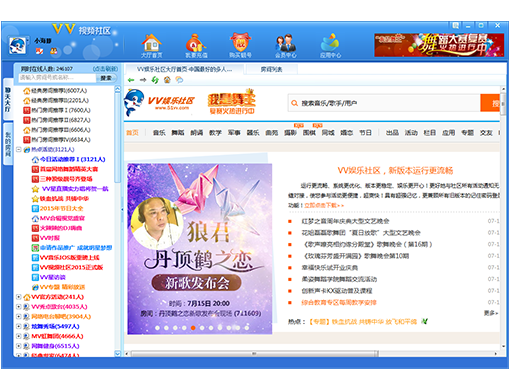Screen dimensions: 510x390
Task: Open the 今日活动推荐 I (3121人) room item
Action: [72, 159]
